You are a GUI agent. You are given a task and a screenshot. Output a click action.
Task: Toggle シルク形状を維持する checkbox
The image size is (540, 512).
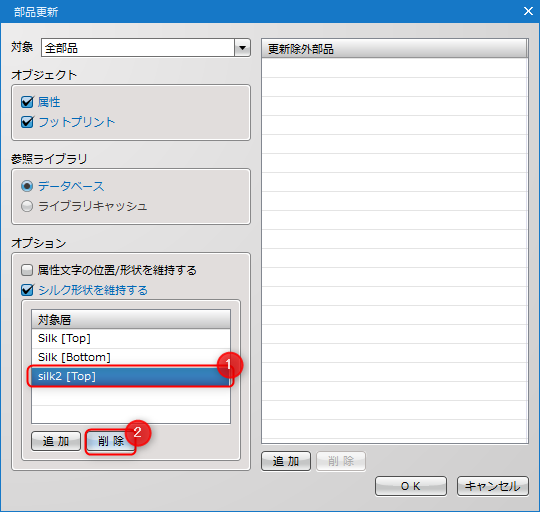point(27,290)
